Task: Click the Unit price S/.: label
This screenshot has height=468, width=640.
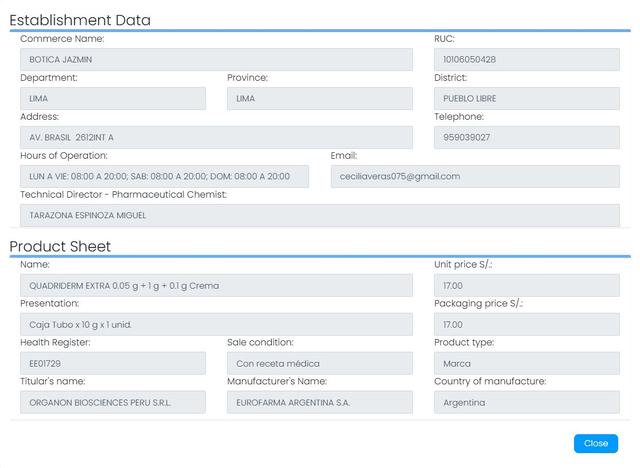Action: click(463, 264)
